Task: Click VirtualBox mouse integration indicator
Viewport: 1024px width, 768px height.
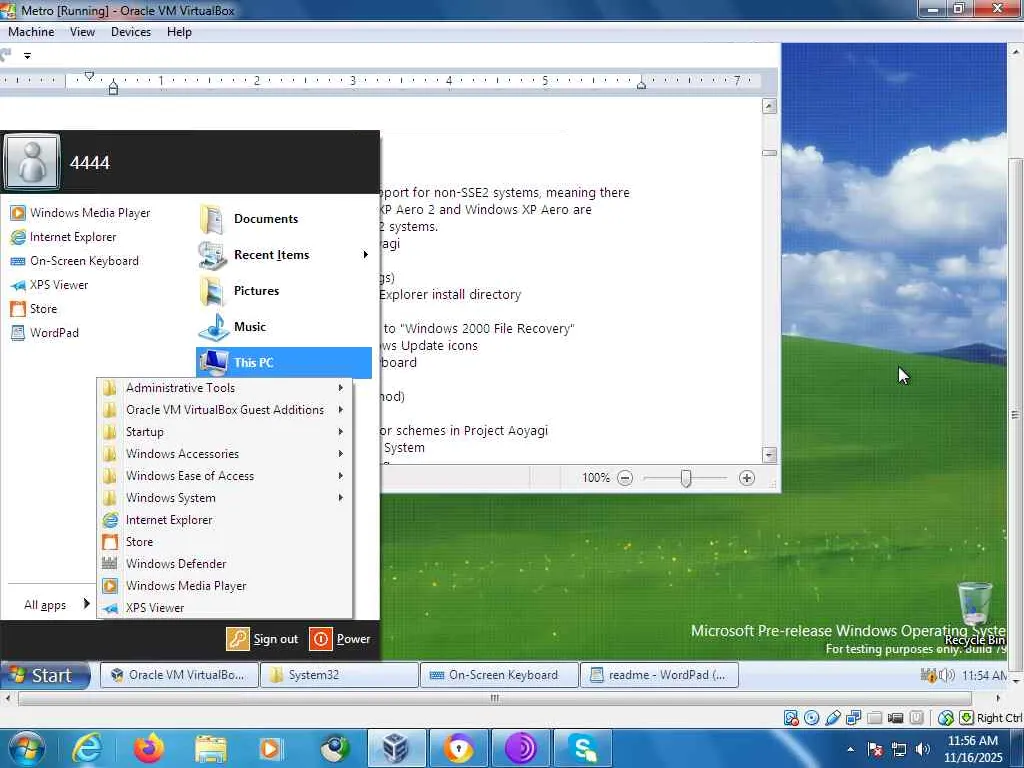Action: click(x=945, y=718)
